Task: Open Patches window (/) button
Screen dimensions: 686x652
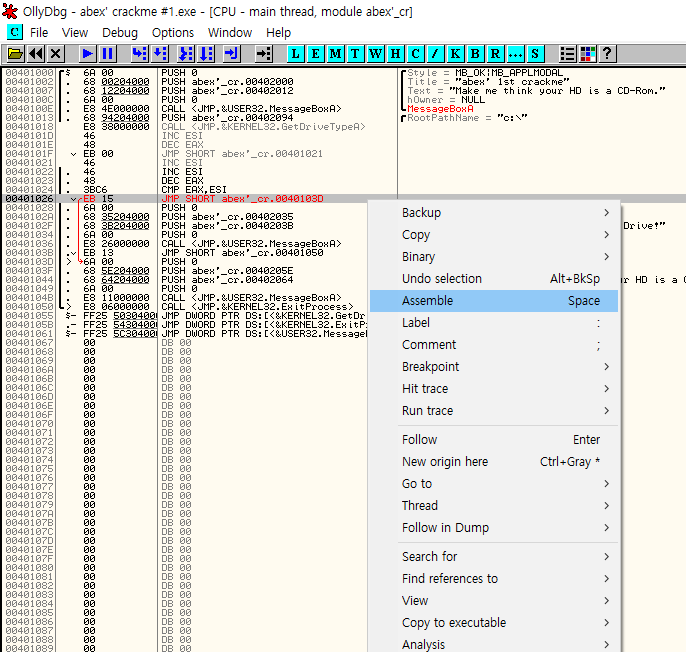Action: 435,54
